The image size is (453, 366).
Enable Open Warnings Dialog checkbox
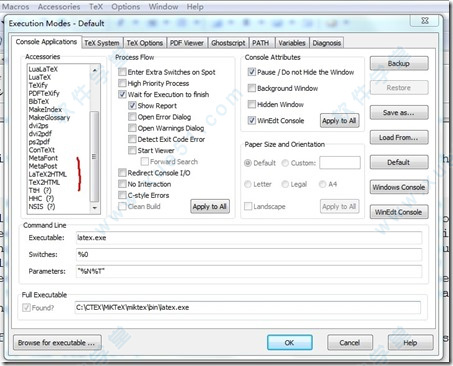(x=132, y=128)
